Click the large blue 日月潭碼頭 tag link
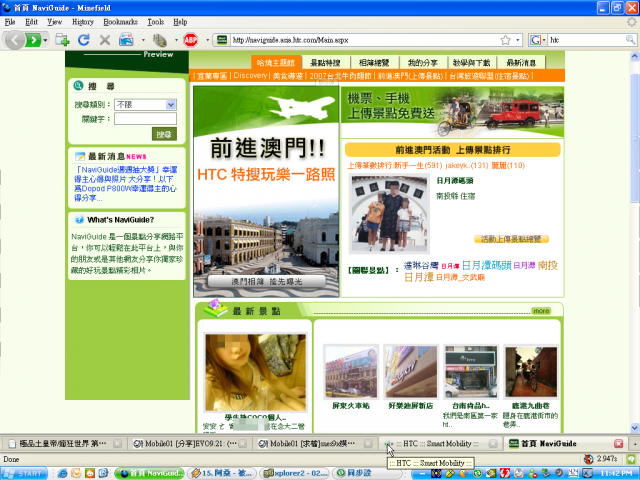Screen dimensions: 640x480 (487, 266)
